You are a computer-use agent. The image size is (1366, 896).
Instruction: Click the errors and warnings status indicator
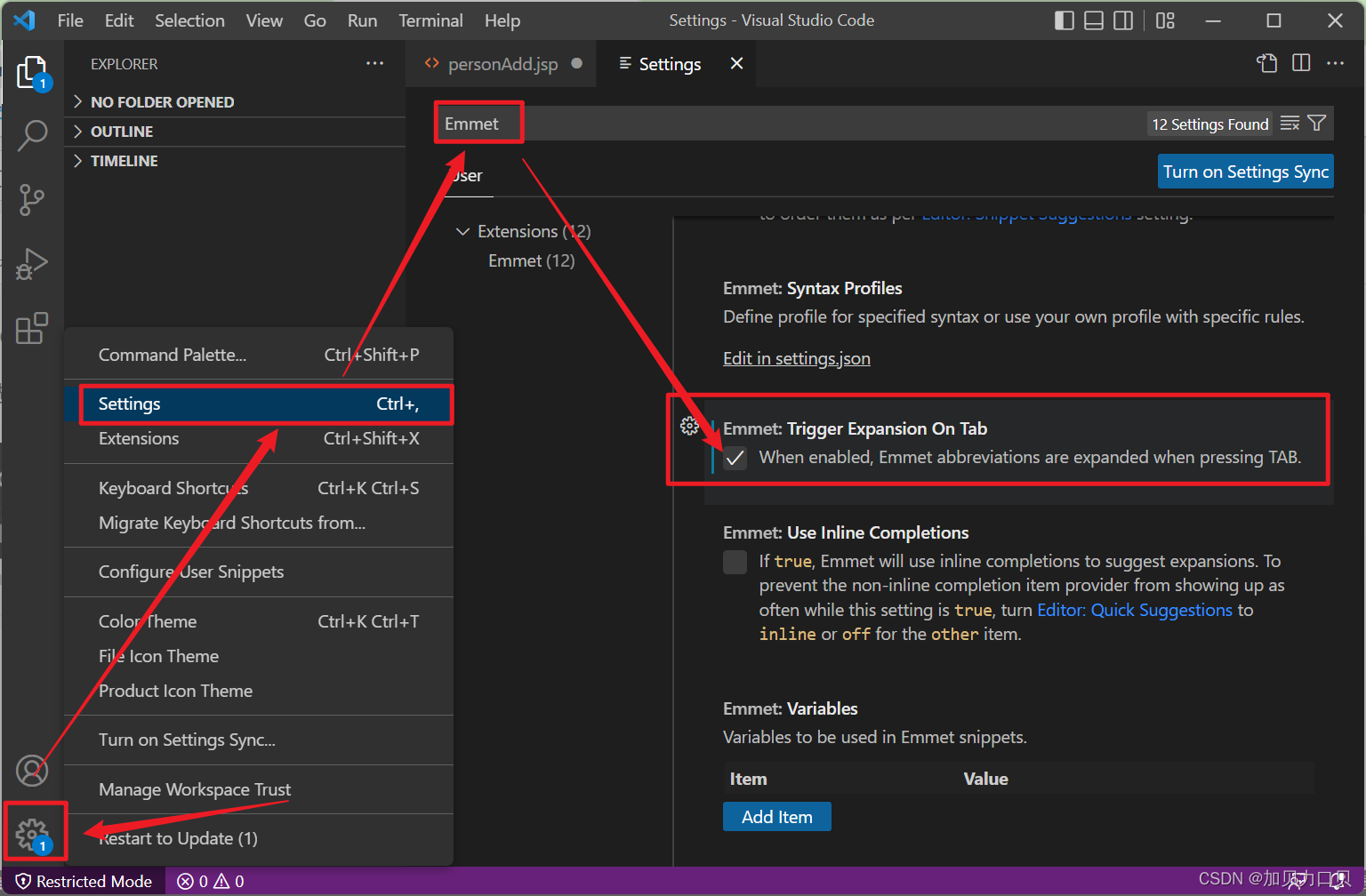(x=211, y=881)
